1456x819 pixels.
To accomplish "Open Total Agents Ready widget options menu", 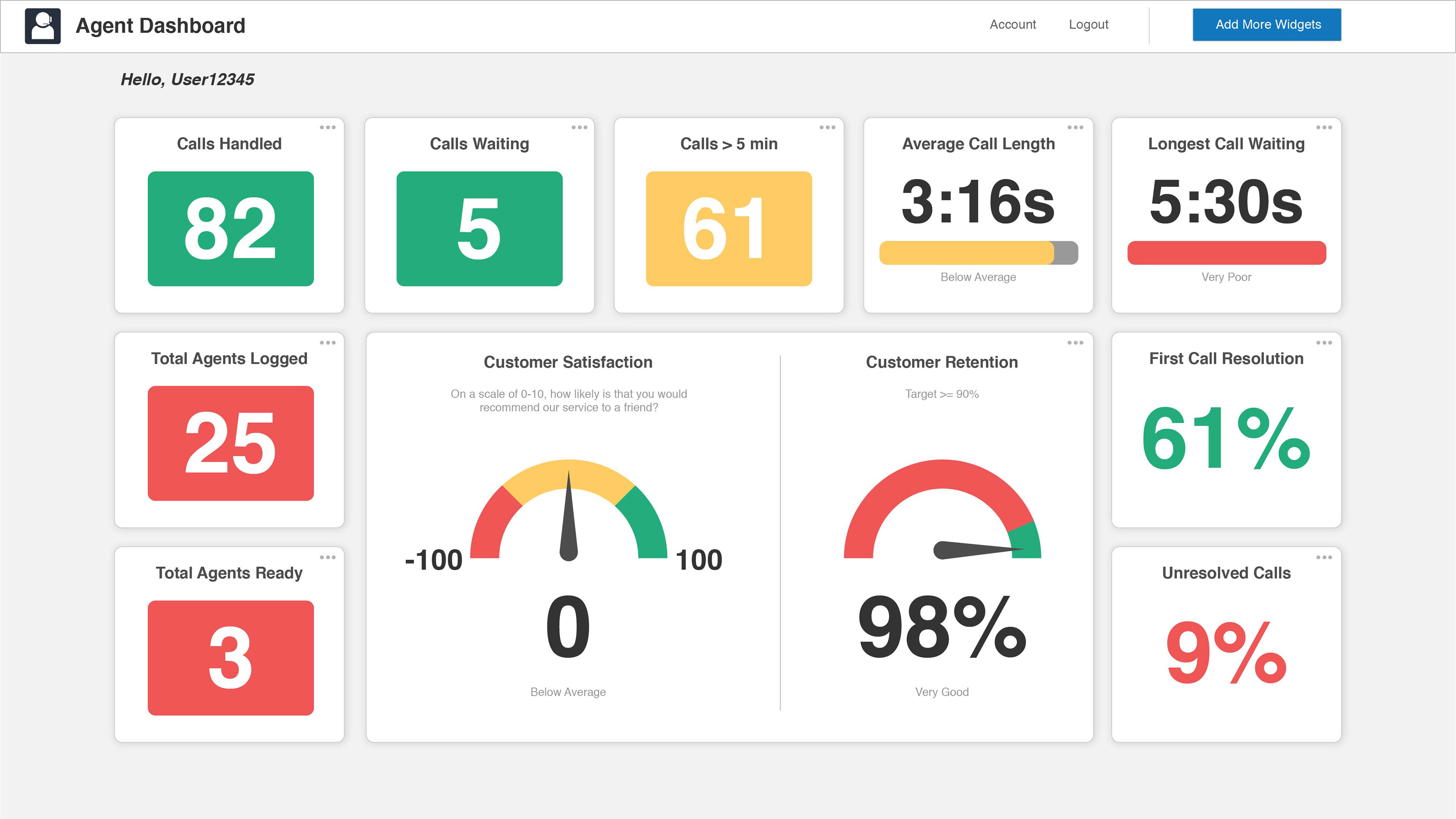I will coord(327,557).
